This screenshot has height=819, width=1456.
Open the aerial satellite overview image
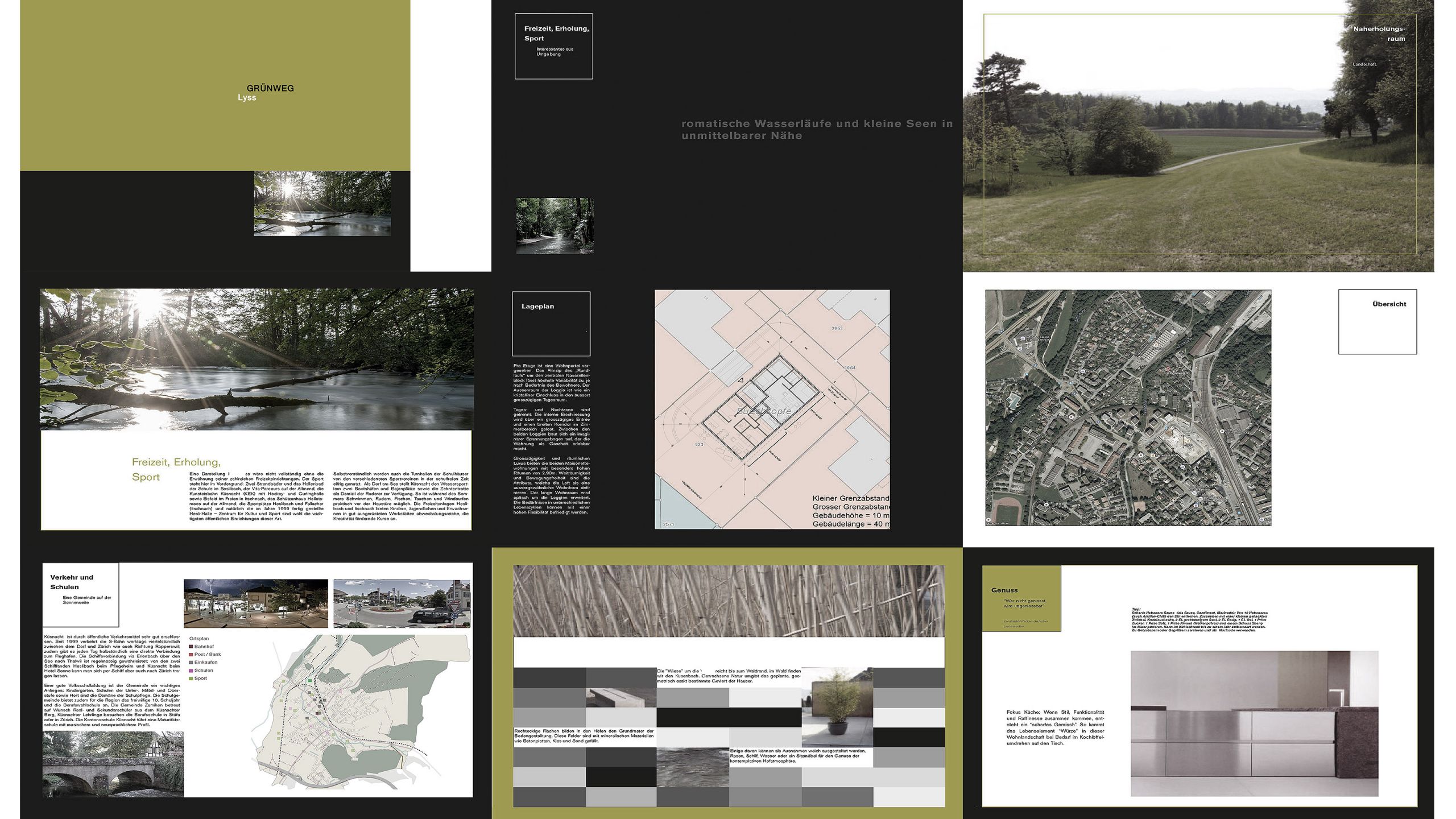point(1128,408)
